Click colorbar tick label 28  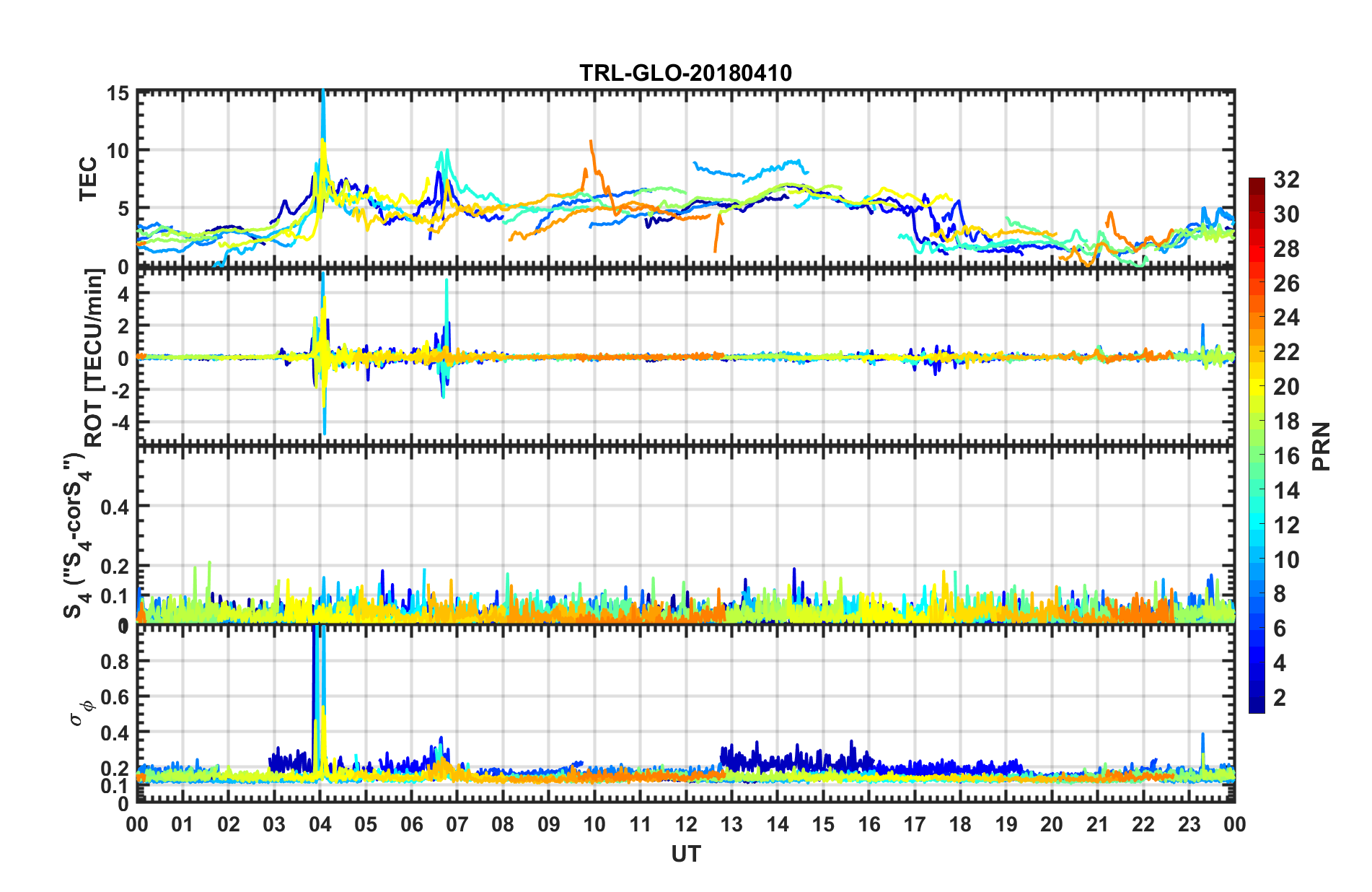[x=1285, y=249]
